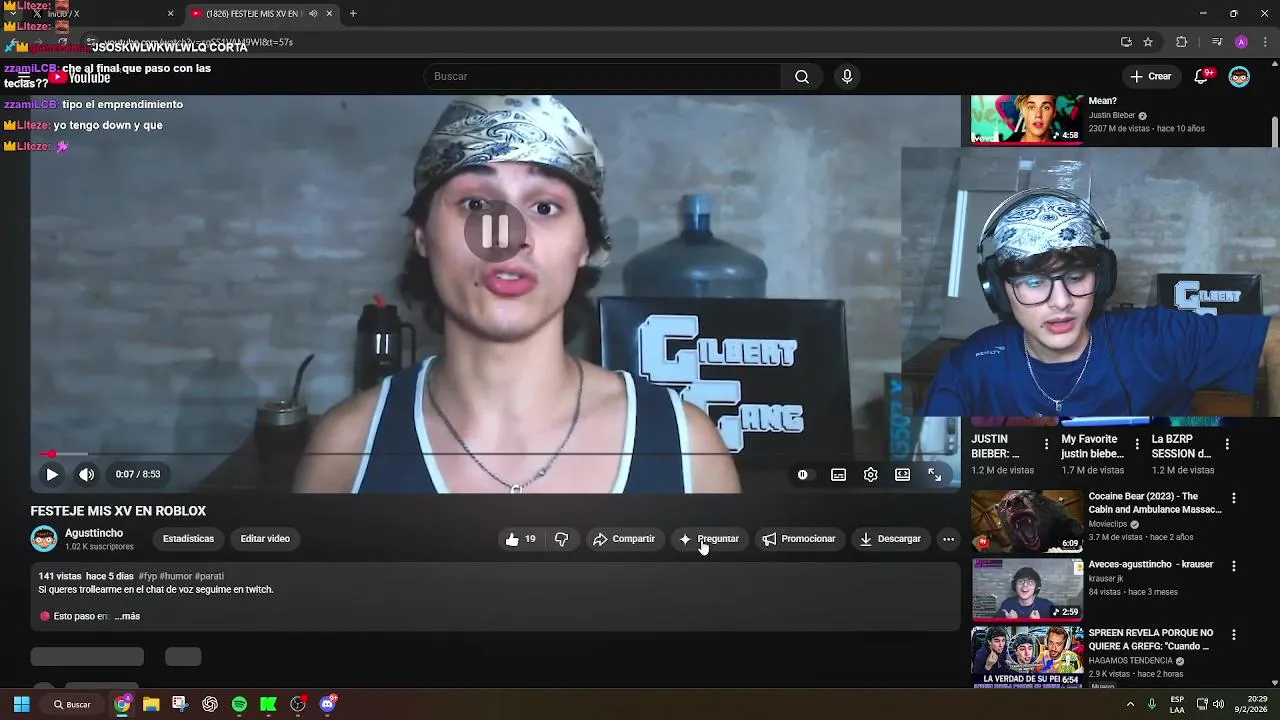This screenshot has height=720, width=1280.
Task: Open more actions menu beside Descargar
Action: click(948, 539)
